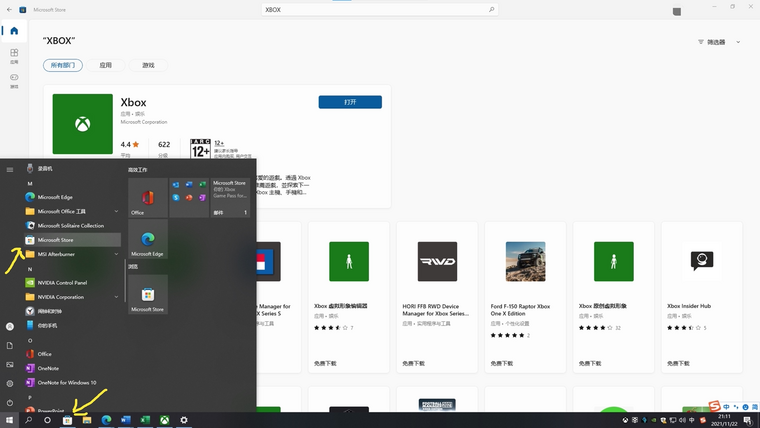Open Microsoft Store from the Start app list
The image size is (760, 428).
click(72, 239)
